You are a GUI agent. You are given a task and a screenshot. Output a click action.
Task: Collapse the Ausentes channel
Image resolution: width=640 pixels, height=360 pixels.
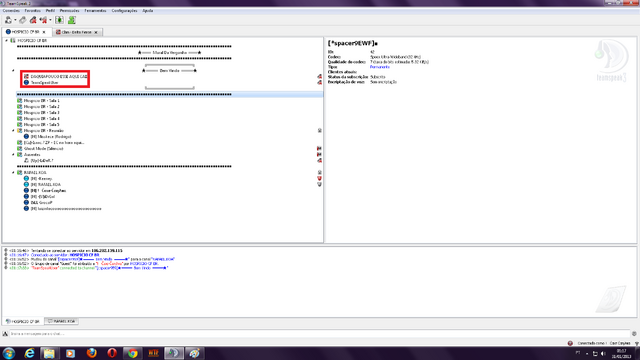click(x=13, y=155)
